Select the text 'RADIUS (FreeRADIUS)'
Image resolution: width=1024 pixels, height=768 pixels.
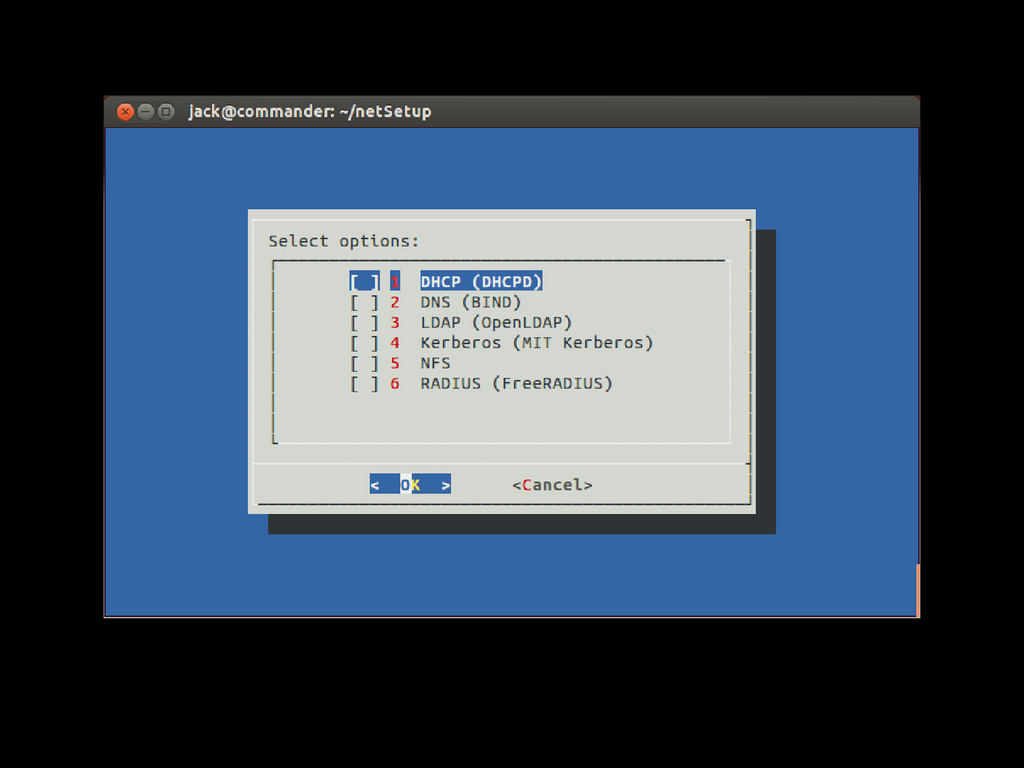(517, 383)
